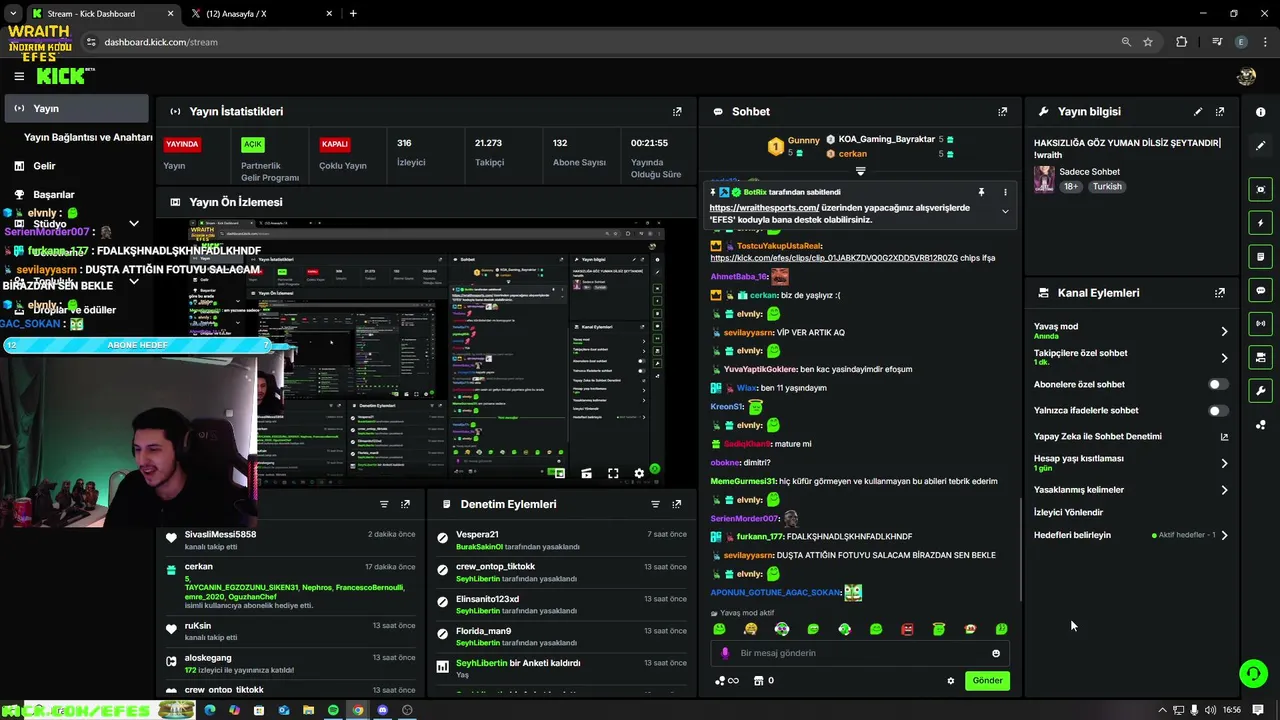
Task: Pop out the Yayın İstatistikleri panel
Action: 677,112
